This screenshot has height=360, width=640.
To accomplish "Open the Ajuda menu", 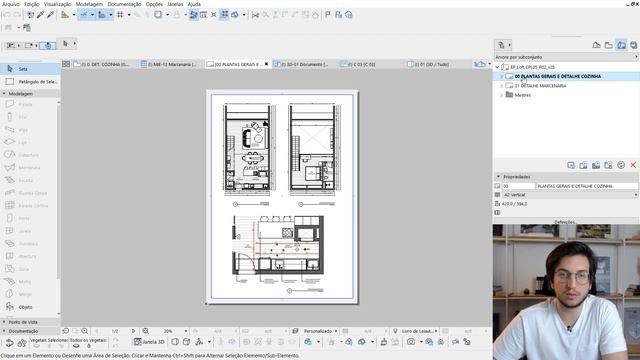I will [x=194, y=4].
